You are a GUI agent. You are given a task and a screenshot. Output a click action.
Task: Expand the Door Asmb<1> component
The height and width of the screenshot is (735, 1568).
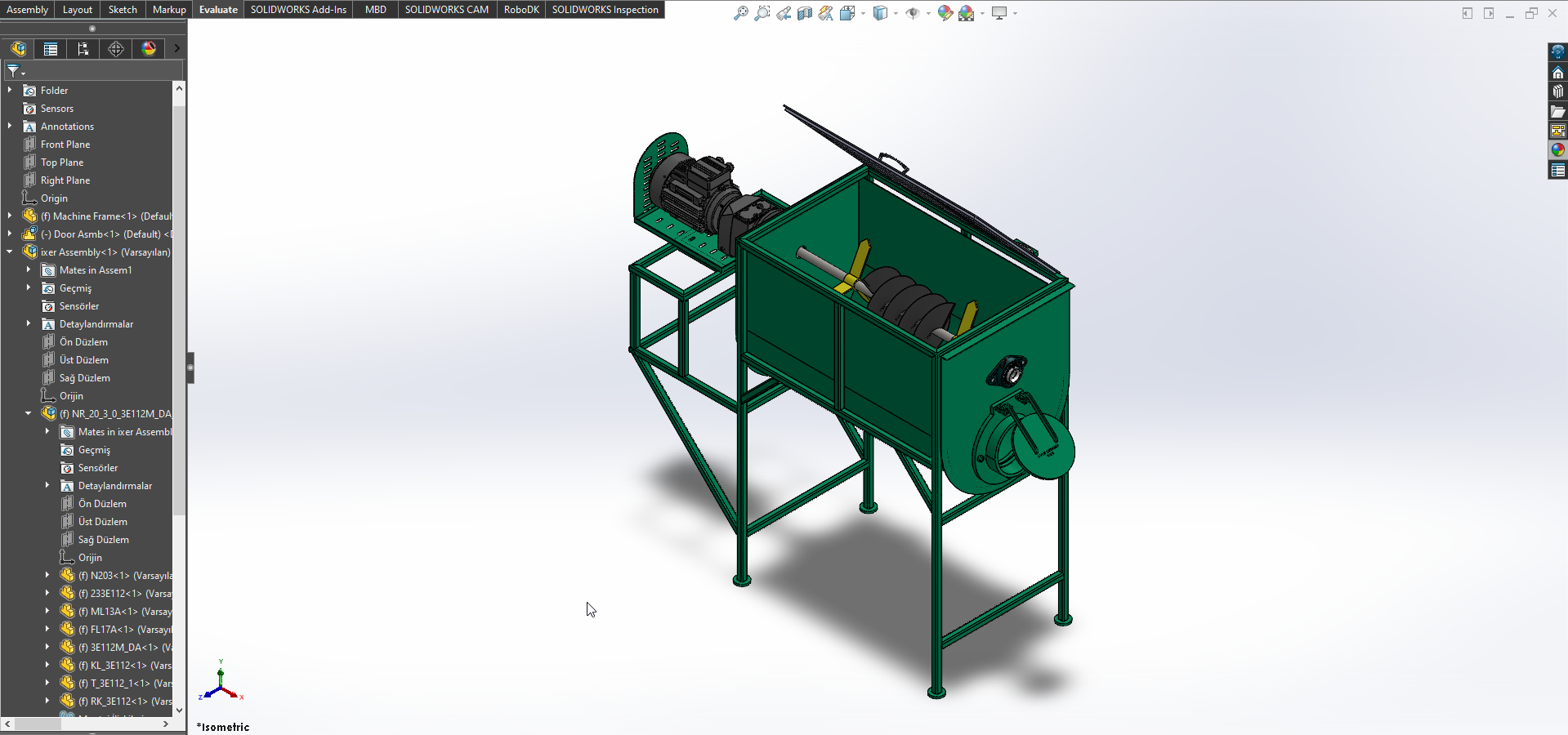pyautogui.click(x=10, y=234)
